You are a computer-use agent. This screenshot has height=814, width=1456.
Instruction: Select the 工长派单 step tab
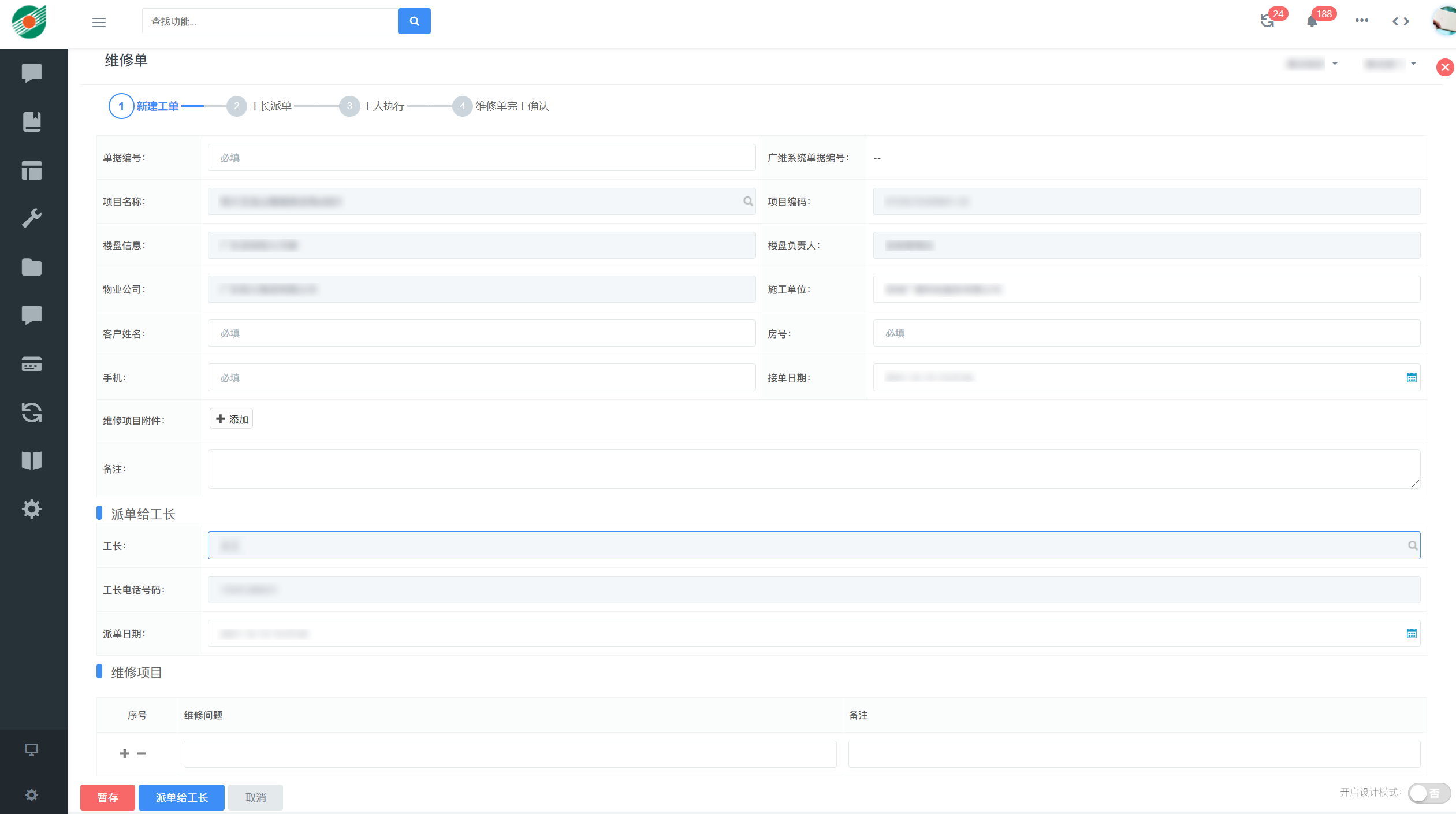[270, 106]
